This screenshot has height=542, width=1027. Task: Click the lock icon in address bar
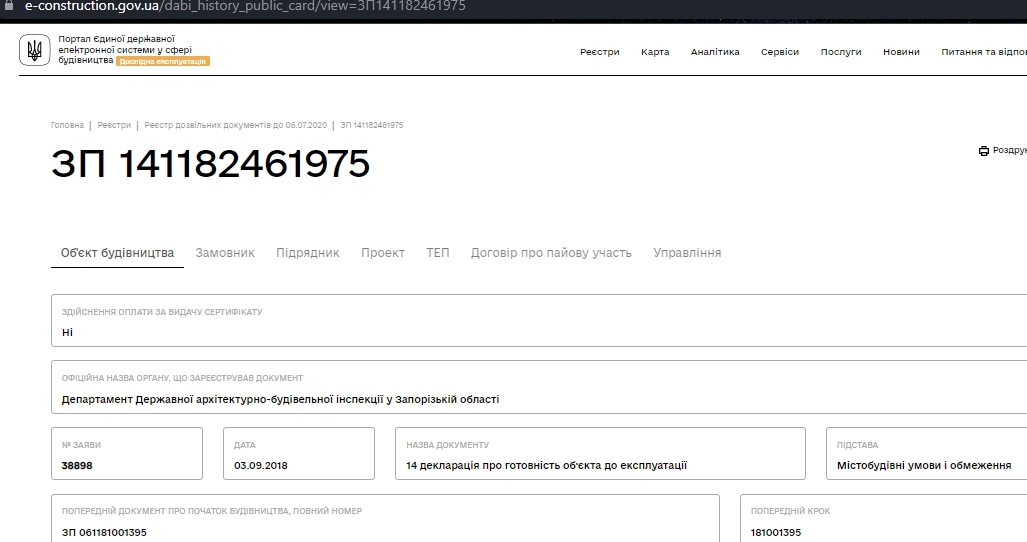point(9,5)
